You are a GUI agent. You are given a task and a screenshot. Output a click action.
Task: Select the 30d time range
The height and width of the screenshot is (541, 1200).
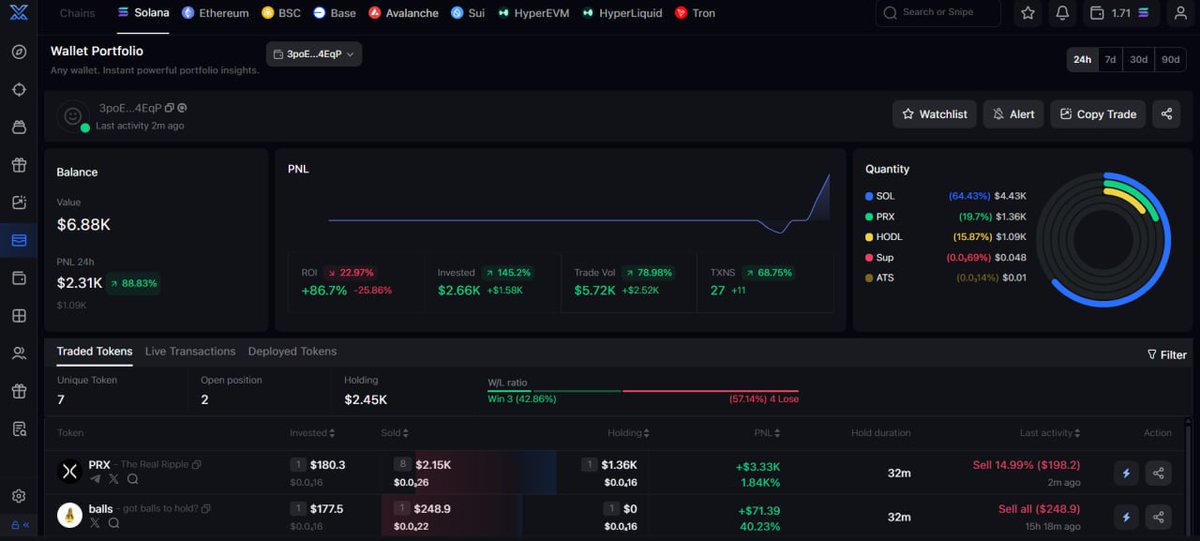(1139, 60)
